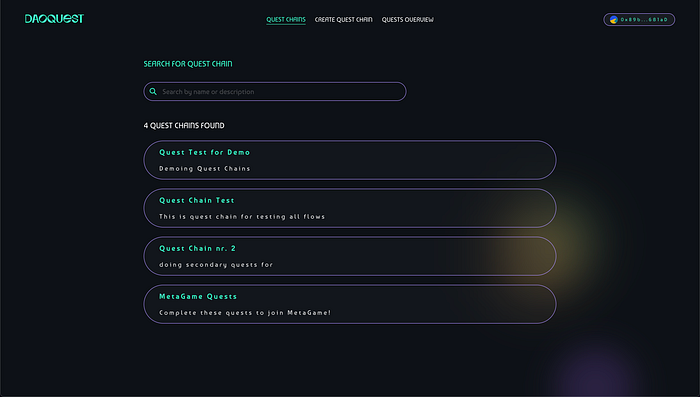The height and width of the screenshot is (397, 700).
Task: Click the wallet avatar icon
Action: click(x=613, y=20)
